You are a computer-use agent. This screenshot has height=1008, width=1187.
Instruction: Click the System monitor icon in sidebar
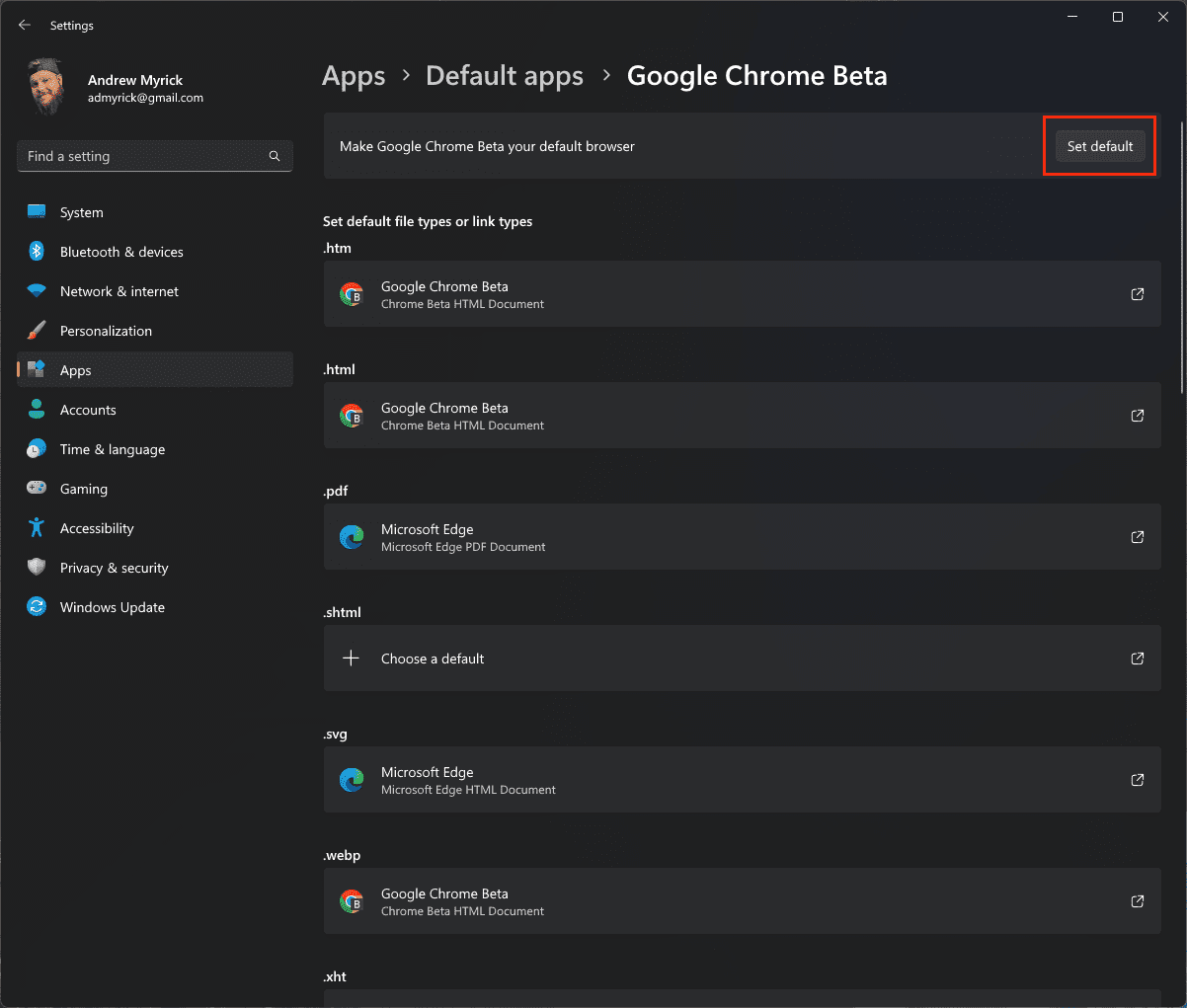click(37, 212)
